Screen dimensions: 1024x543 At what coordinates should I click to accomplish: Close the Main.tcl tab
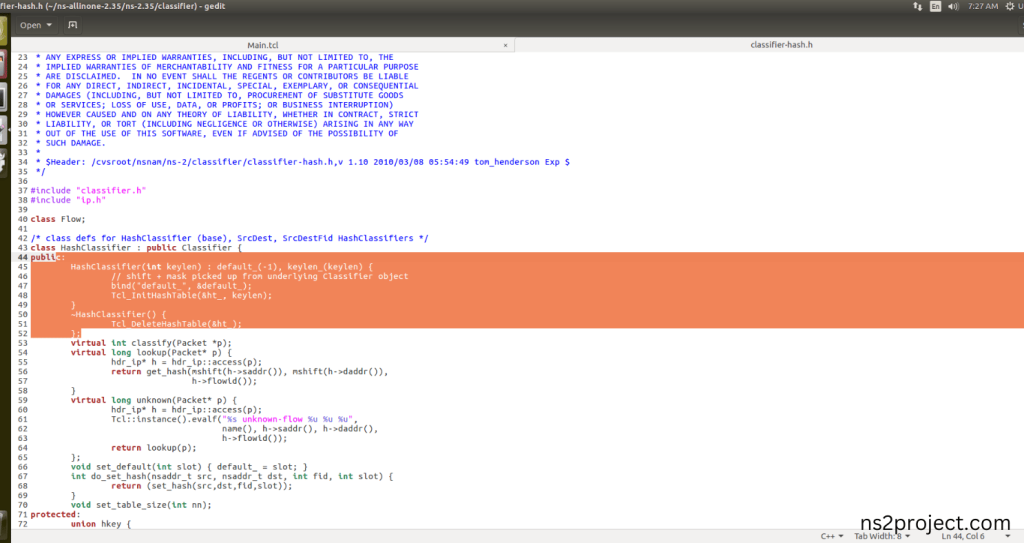pos(505,45)
